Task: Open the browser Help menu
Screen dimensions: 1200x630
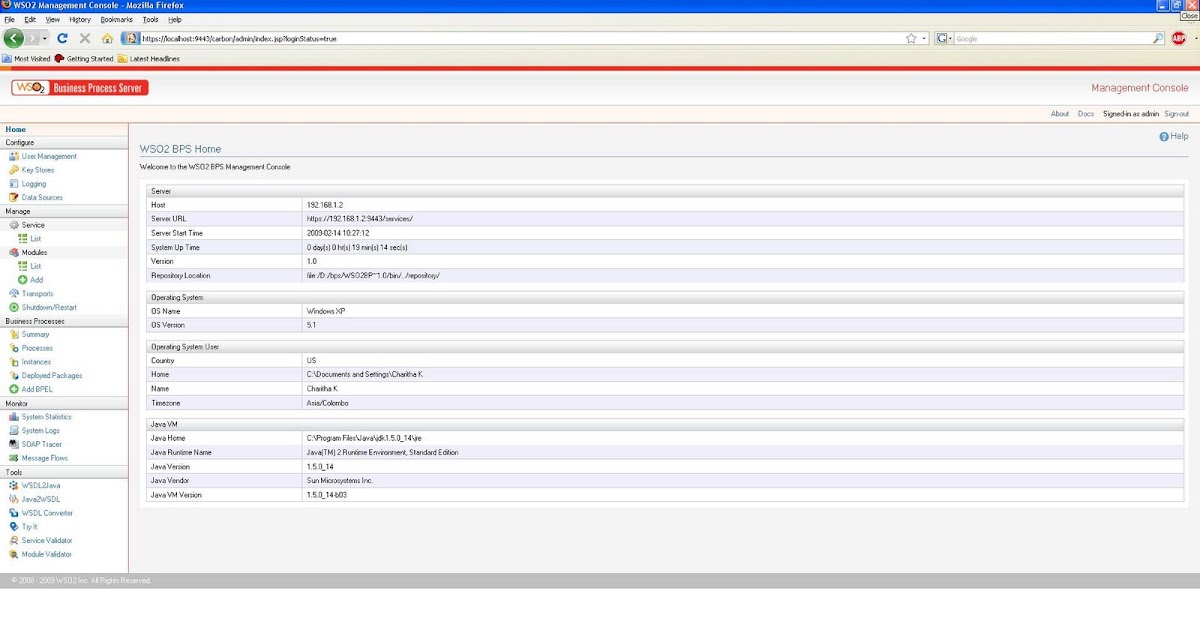Action: click(x=175, y=19)
